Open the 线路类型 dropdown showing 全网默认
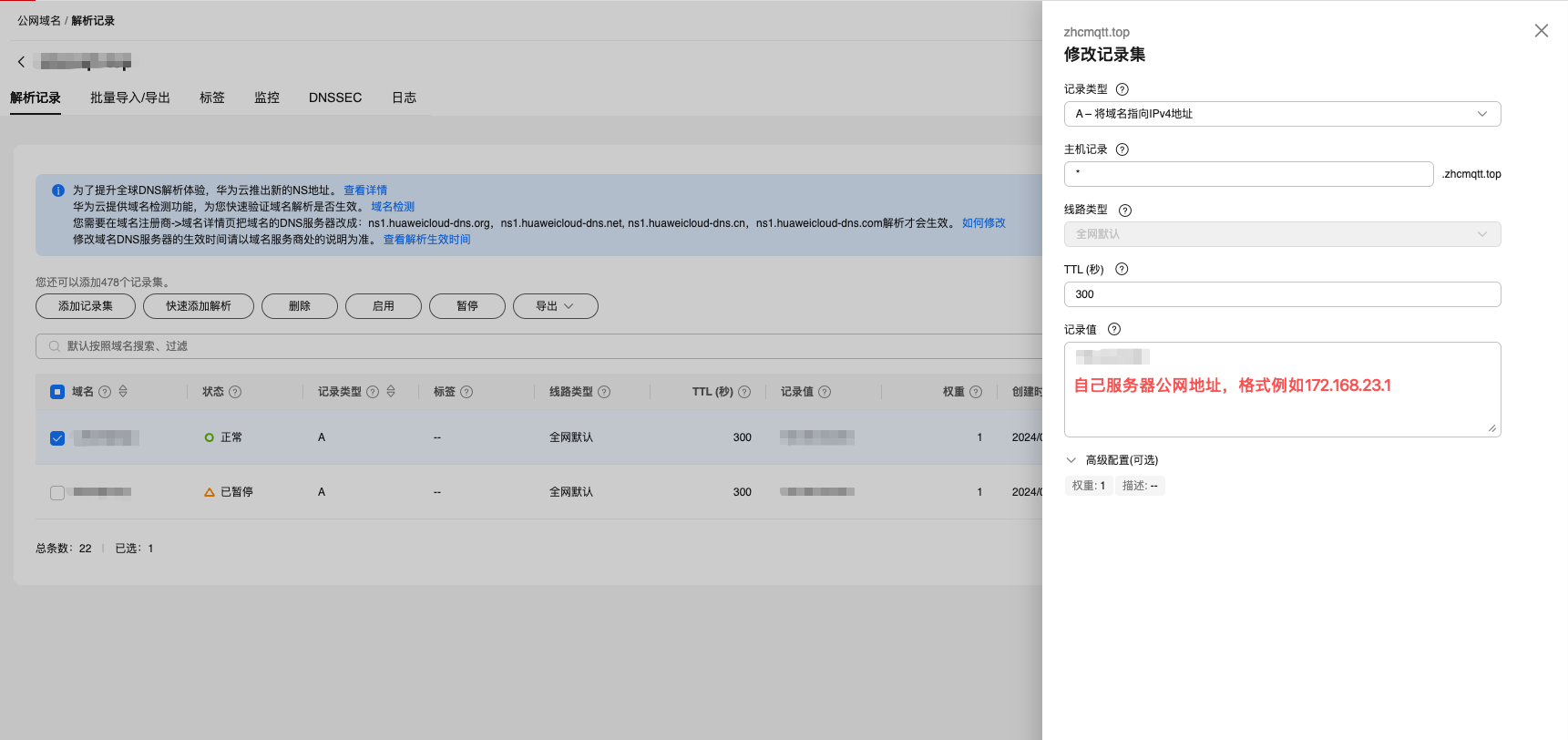The width and height of the screenshot is (1568, 740). pos(1282,234)
